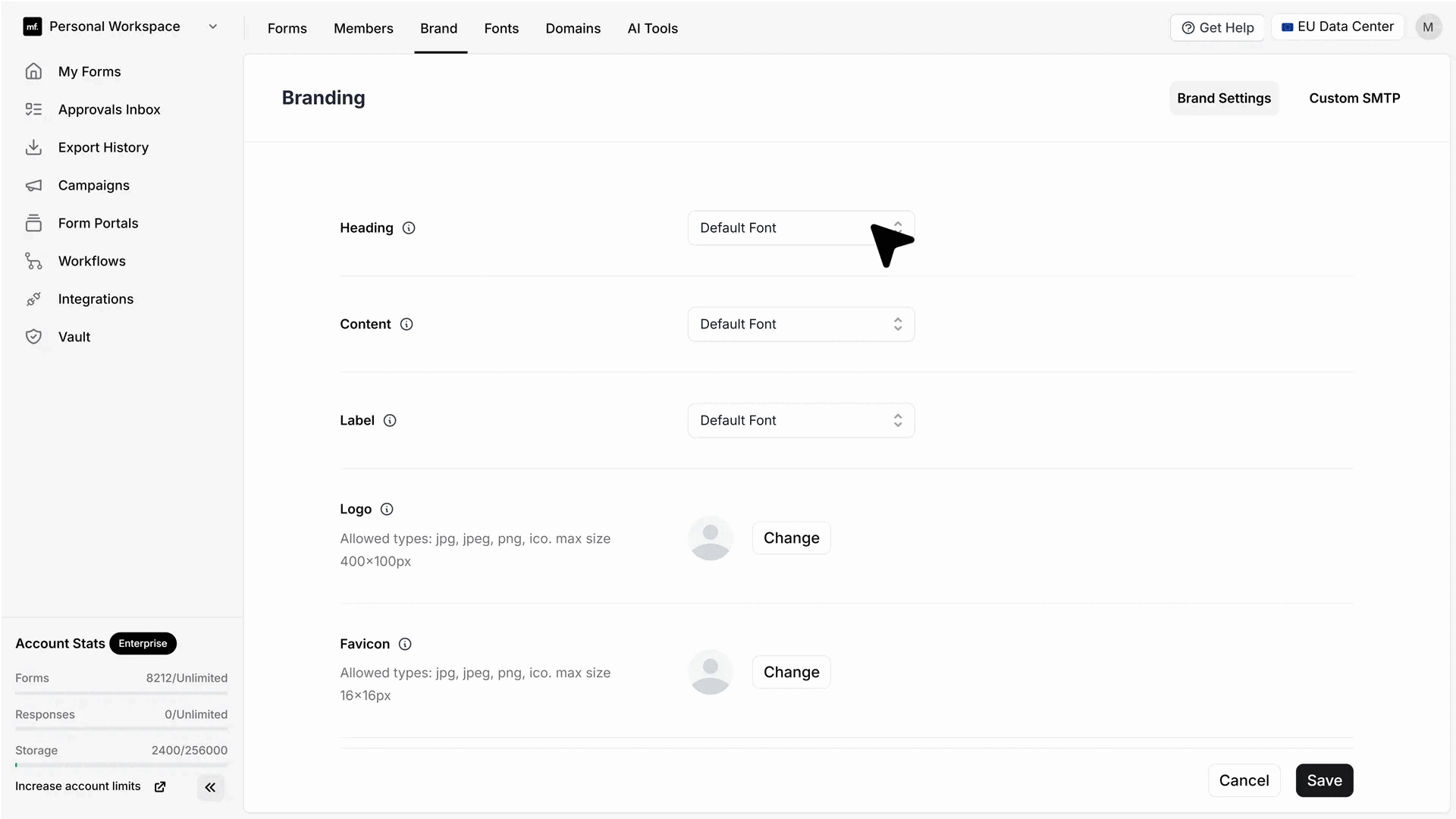1456x819 pixels.
Task: Open Integrations in sidebar
Action: pos(96,299)
